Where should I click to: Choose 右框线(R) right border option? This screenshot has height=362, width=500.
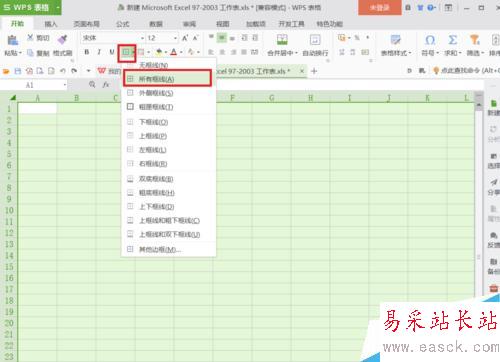(x=168, y=164)
